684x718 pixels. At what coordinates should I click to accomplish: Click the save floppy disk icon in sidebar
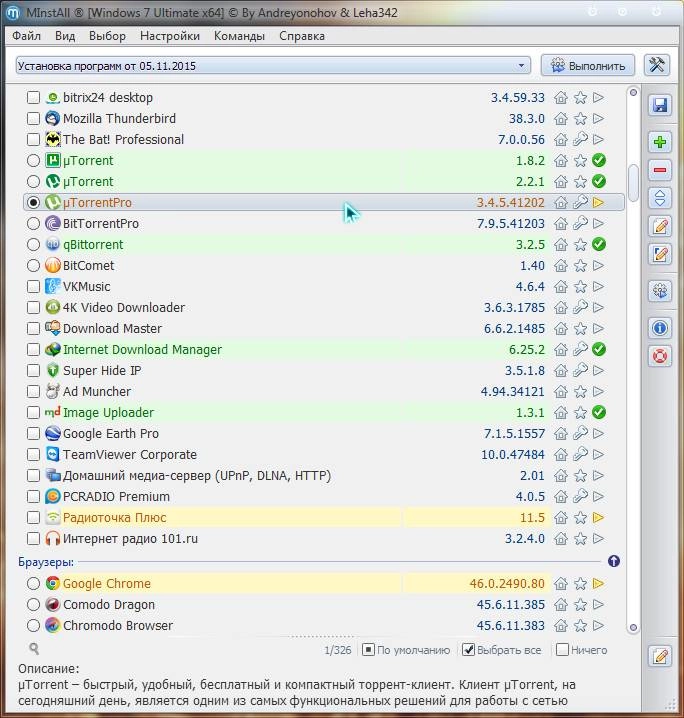[660, 105]
